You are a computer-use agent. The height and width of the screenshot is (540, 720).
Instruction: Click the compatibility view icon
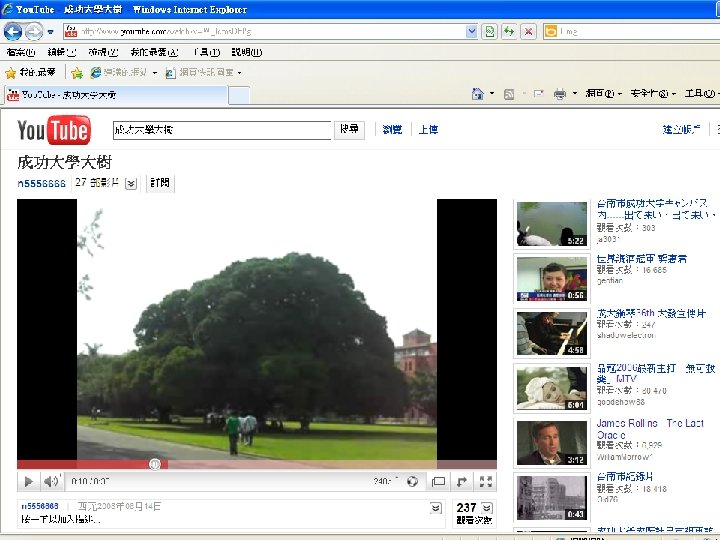coord(489,32)
